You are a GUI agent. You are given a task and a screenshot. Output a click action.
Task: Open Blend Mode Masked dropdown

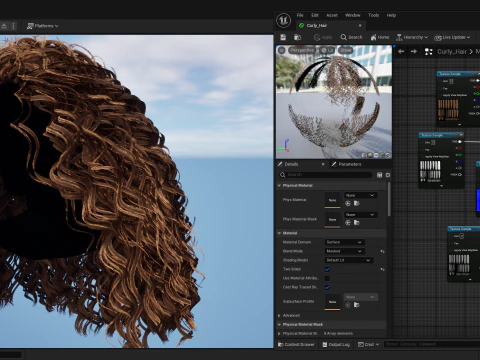pos(345,251)
